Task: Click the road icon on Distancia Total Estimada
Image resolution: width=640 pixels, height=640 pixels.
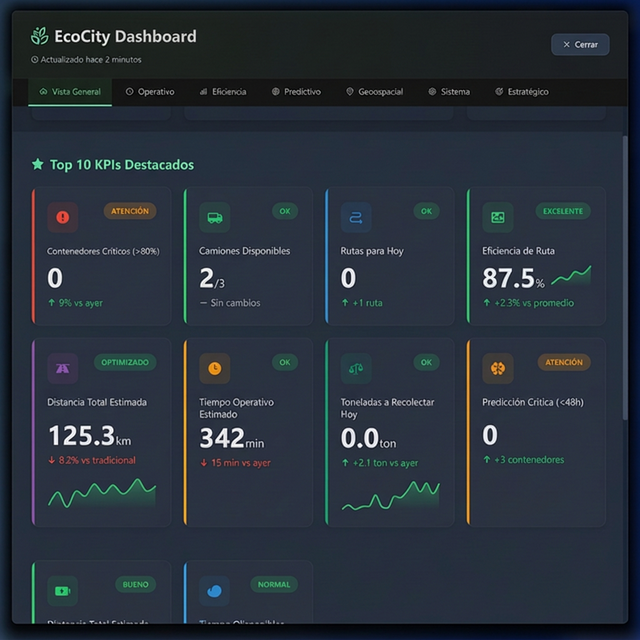Action: coord(62,368)
